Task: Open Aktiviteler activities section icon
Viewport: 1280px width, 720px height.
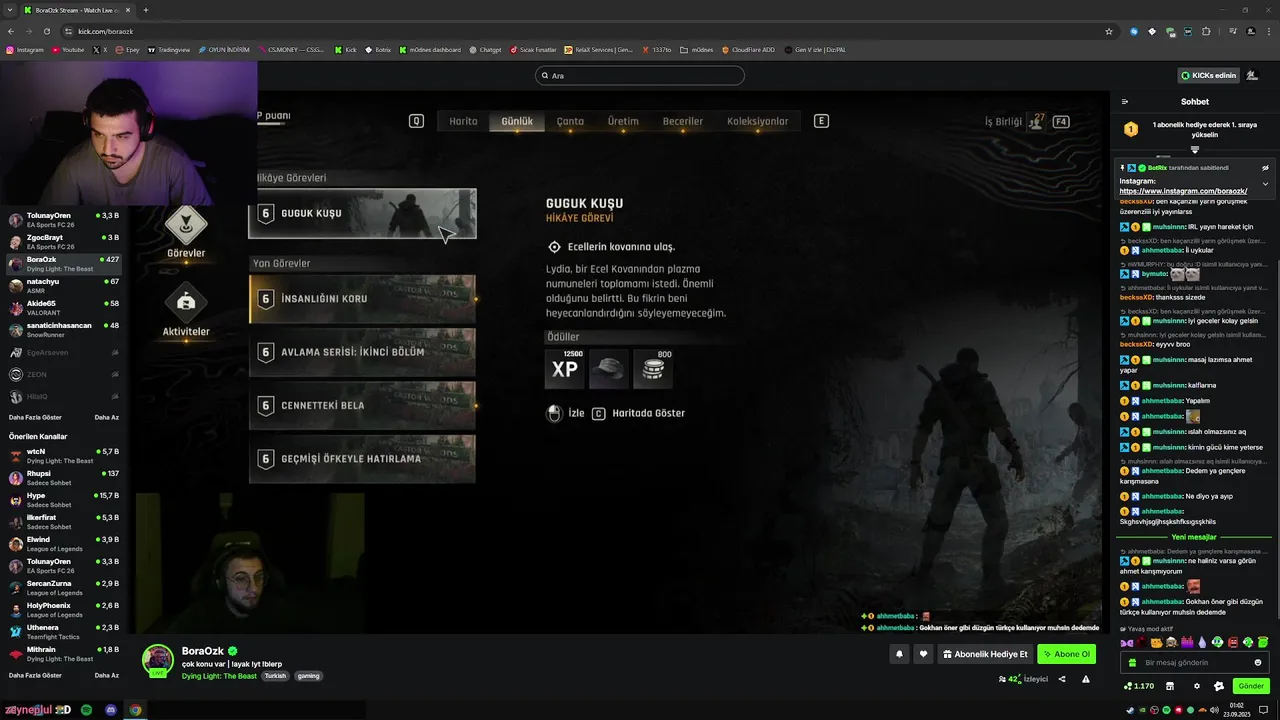Action: (186, 302)
